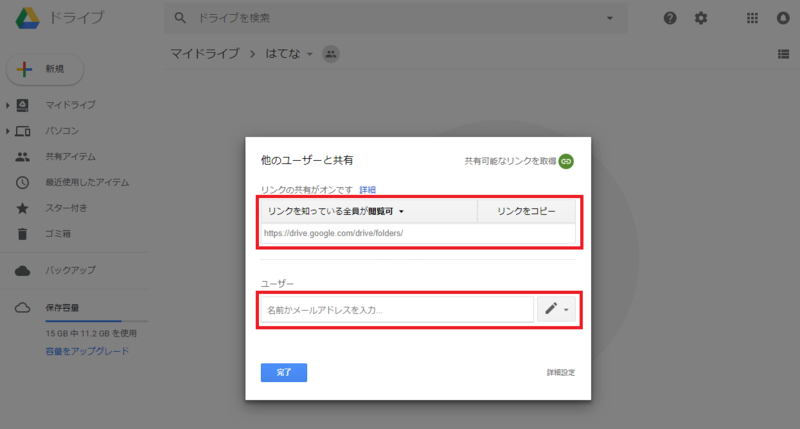Open 最近使用したアイテム in the sidebar

(87, 182)
